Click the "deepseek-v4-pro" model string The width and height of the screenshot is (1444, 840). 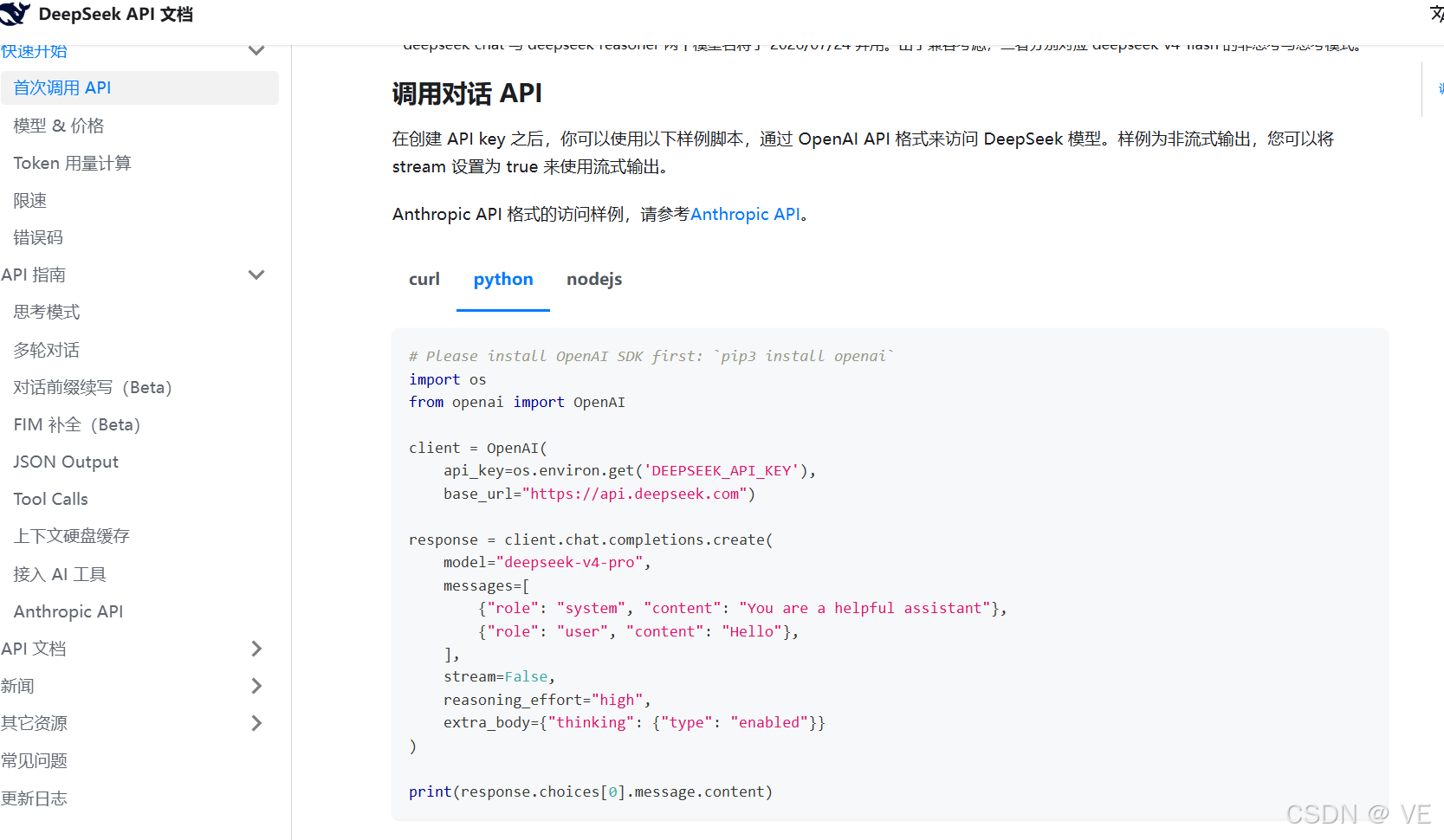[x=569, y=562]
